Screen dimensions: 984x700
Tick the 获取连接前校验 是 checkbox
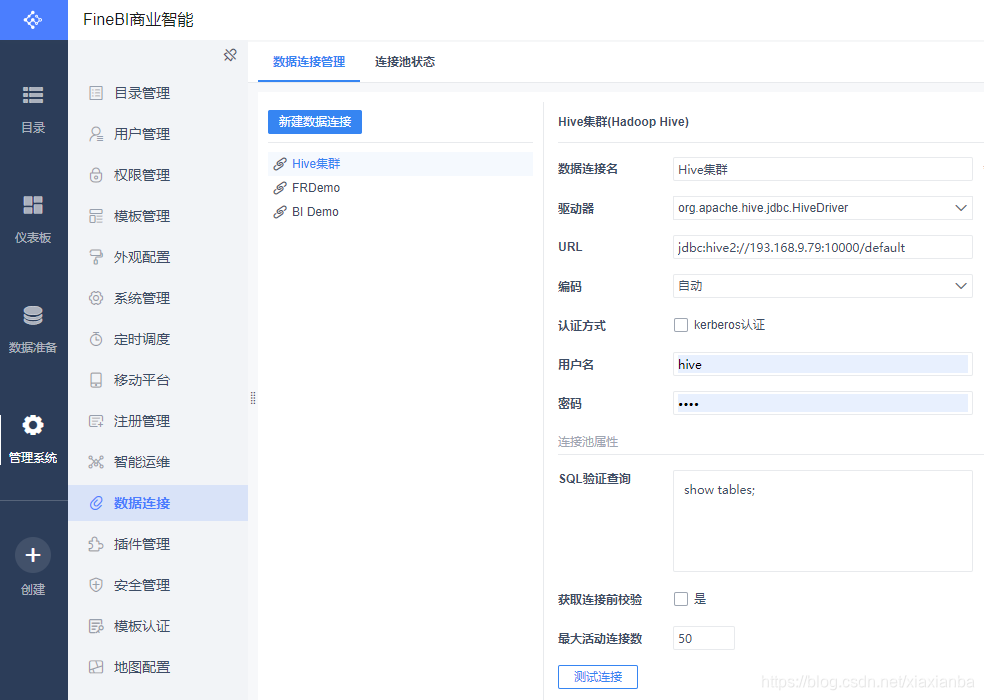coord(681,599)
